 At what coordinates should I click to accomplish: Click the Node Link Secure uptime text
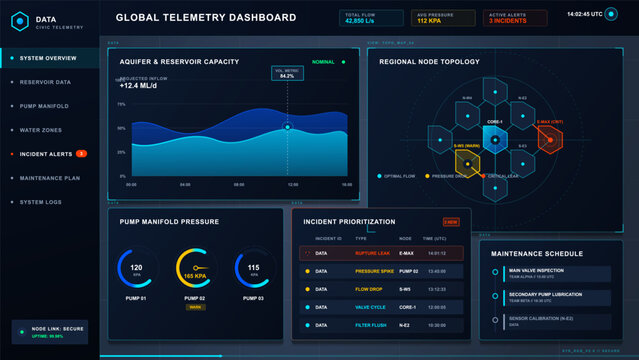47,336
